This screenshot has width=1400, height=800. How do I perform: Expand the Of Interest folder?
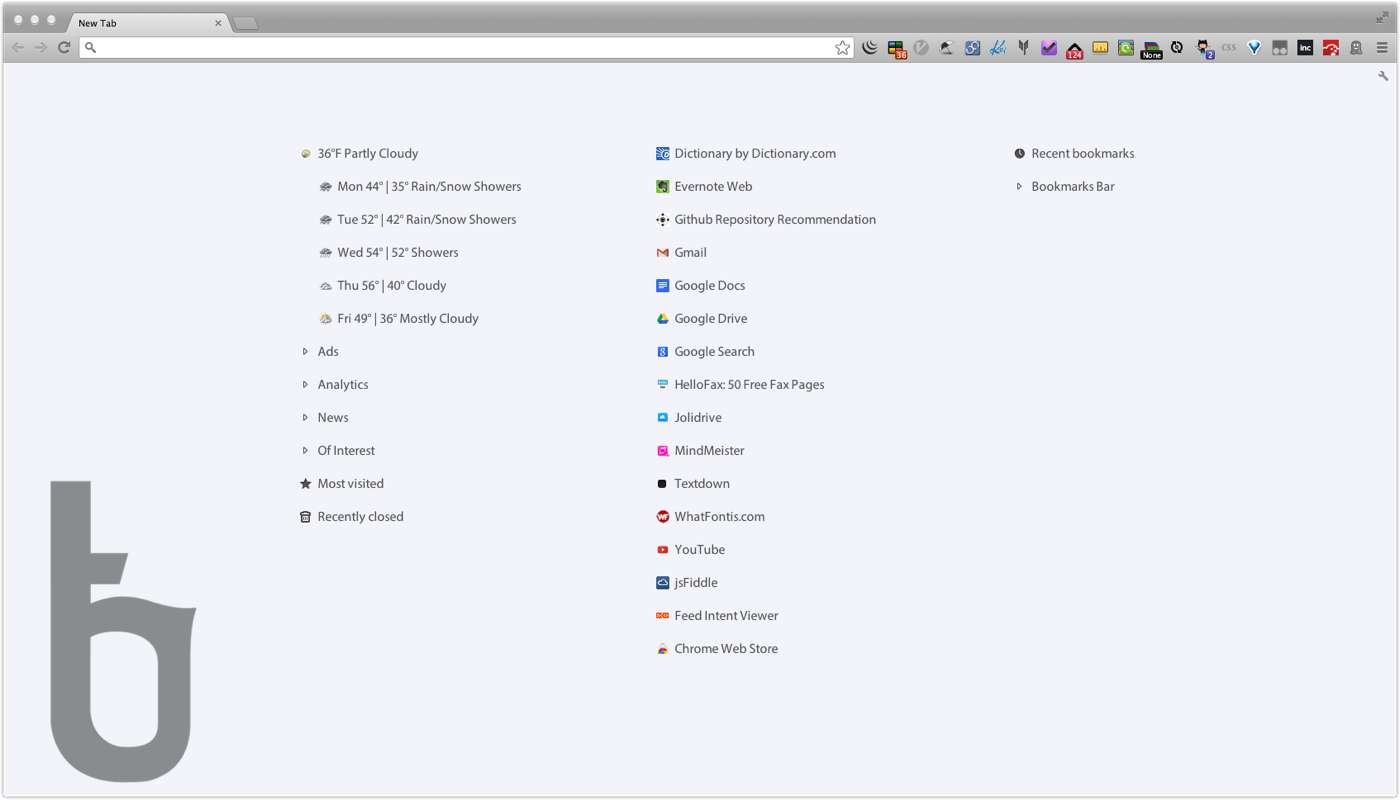345,450
